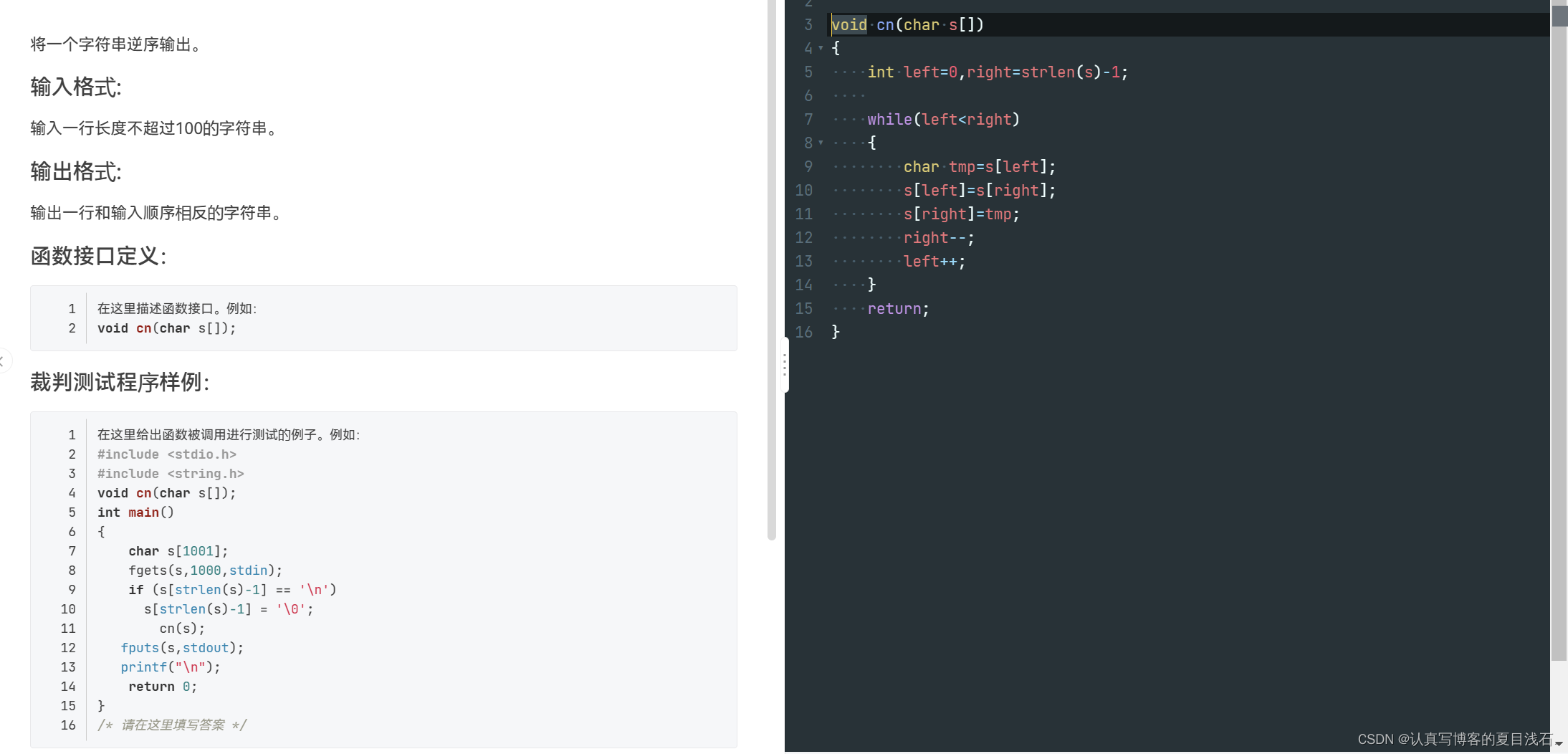Click editor line 9 'char tmp=s[left];'

click(980, 167)
